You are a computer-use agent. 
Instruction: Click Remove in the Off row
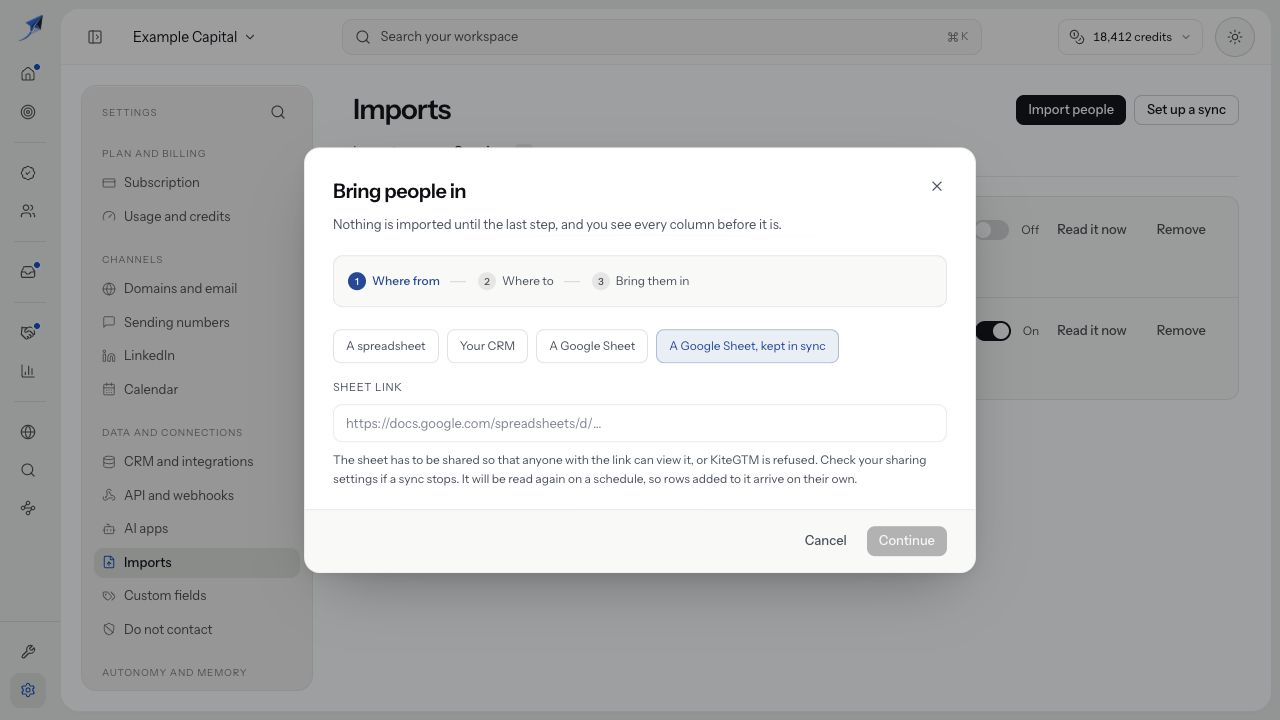pyautogui.click(x=1181, y=230)
